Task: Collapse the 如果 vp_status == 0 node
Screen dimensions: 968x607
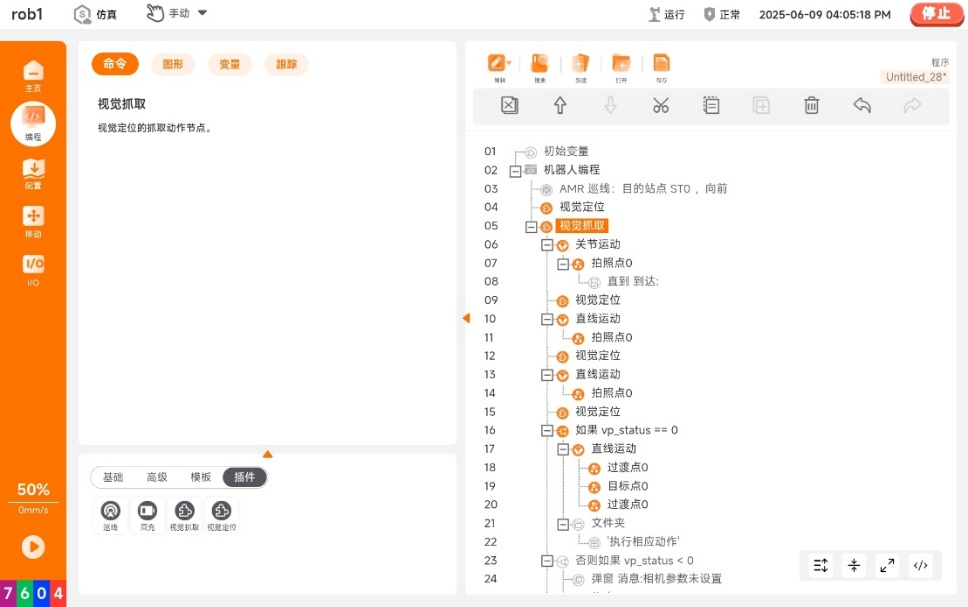Action: click(547, 430)
